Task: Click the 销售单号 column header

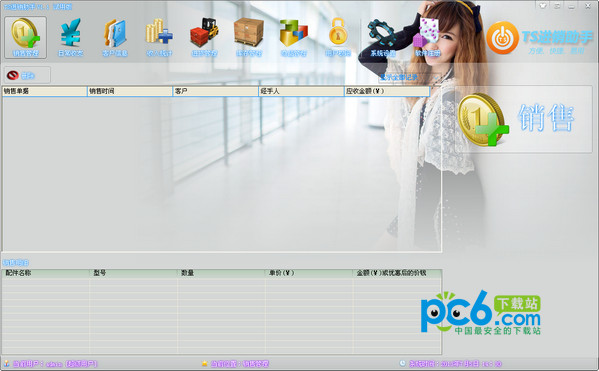Action: click(45, 91)
